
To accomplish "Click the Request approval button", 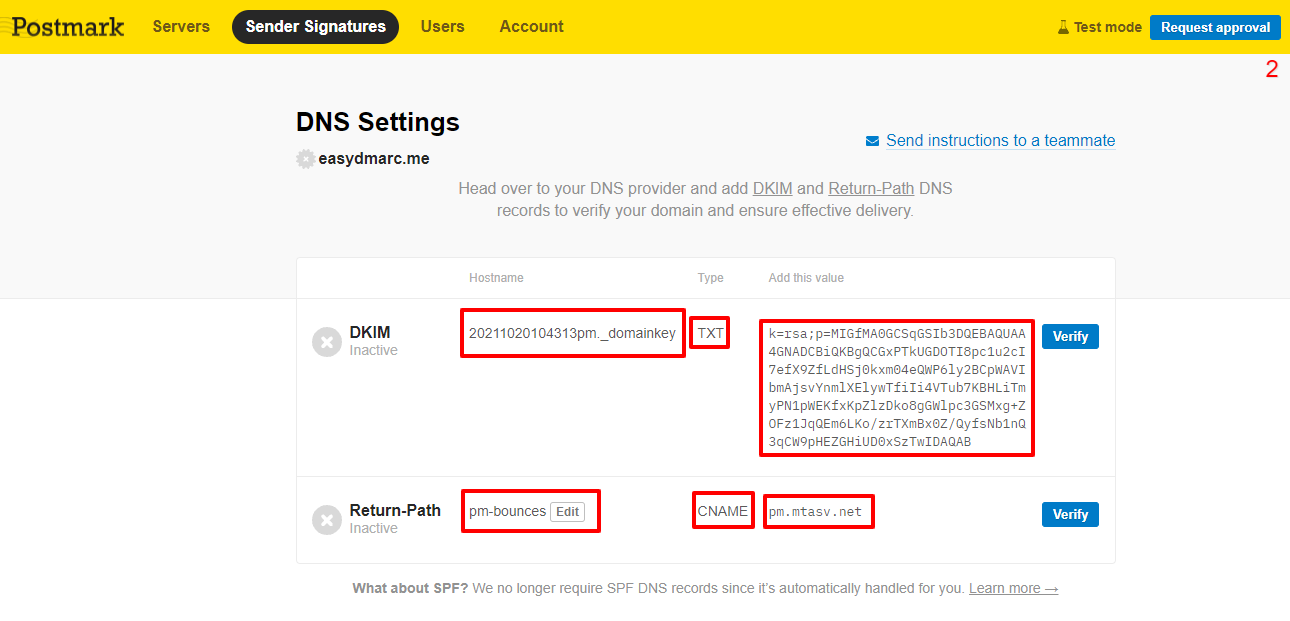I will click(x=1215, y=27).
